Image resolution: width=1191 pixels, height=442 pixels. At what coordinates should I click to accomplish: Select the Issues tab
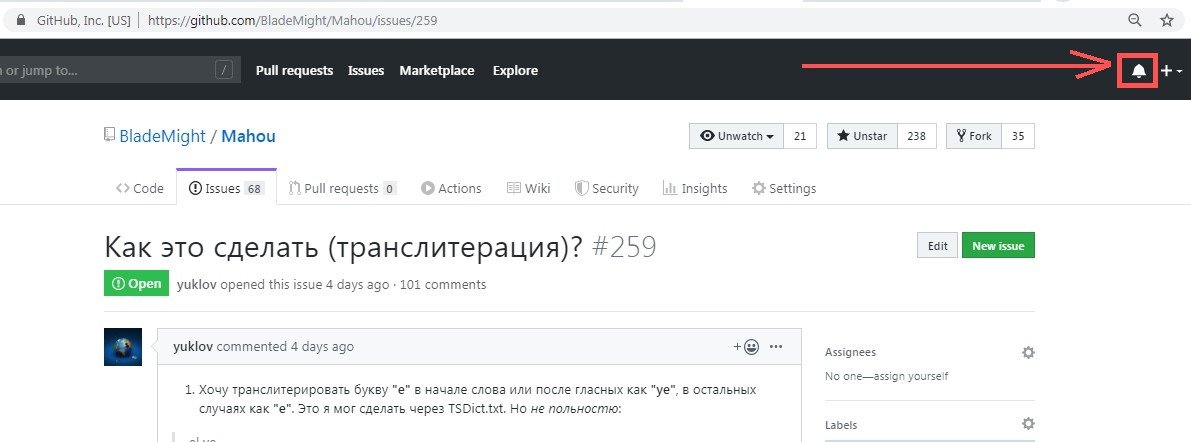[x=226, y=188]
